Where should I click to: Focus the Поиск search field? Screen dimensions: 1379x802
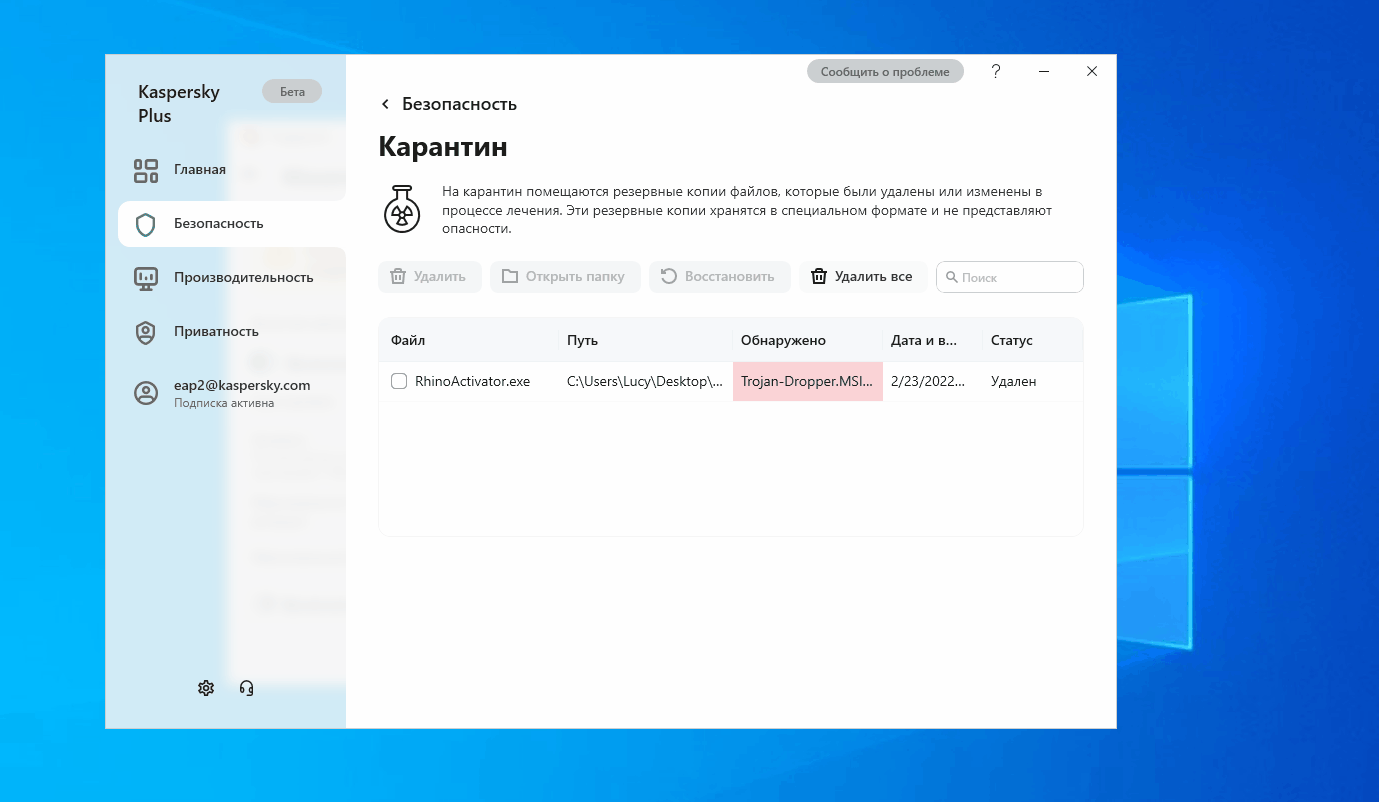1010,278
